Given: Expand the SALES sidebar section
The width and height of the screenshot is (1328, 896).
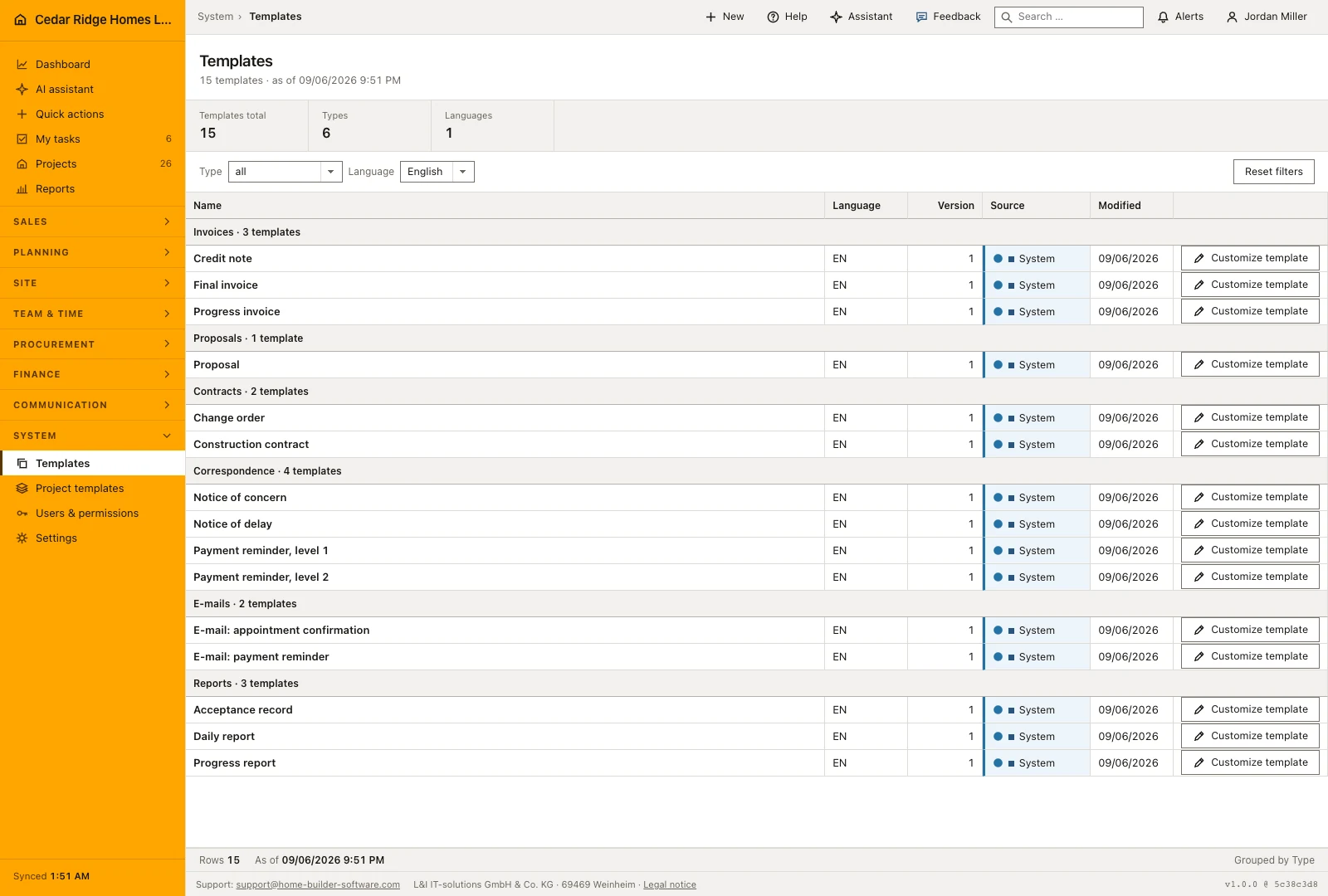Looking at the screenshot, I should click(x=92, y=222).
